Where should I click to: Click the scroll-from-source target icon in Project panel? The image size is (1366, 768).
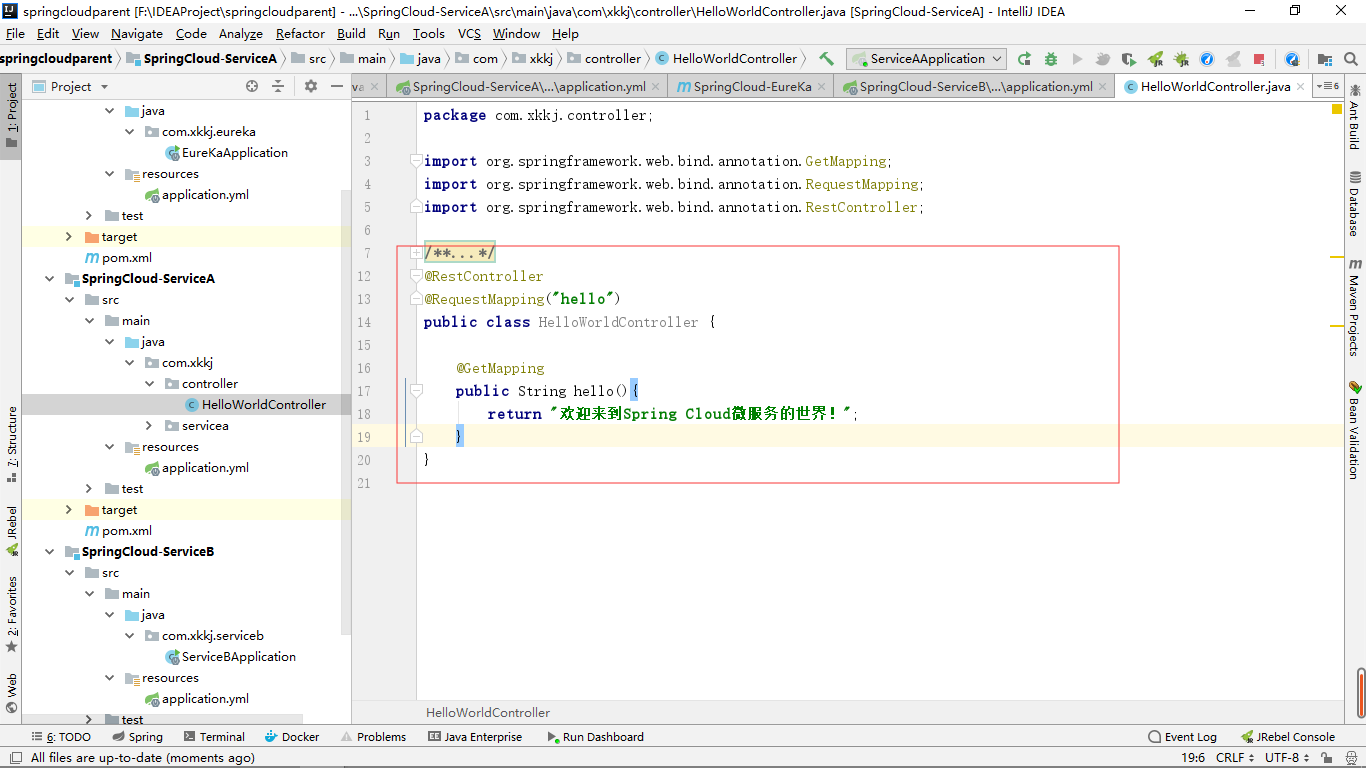[x=252, y=87]
